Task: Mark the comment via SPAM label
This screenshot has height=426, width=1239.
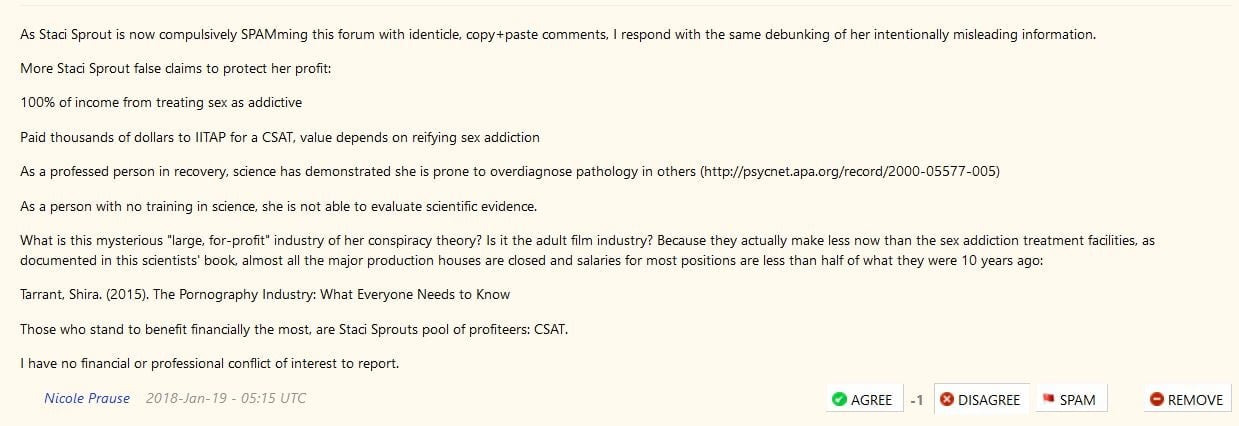Action: [1077, 399]
